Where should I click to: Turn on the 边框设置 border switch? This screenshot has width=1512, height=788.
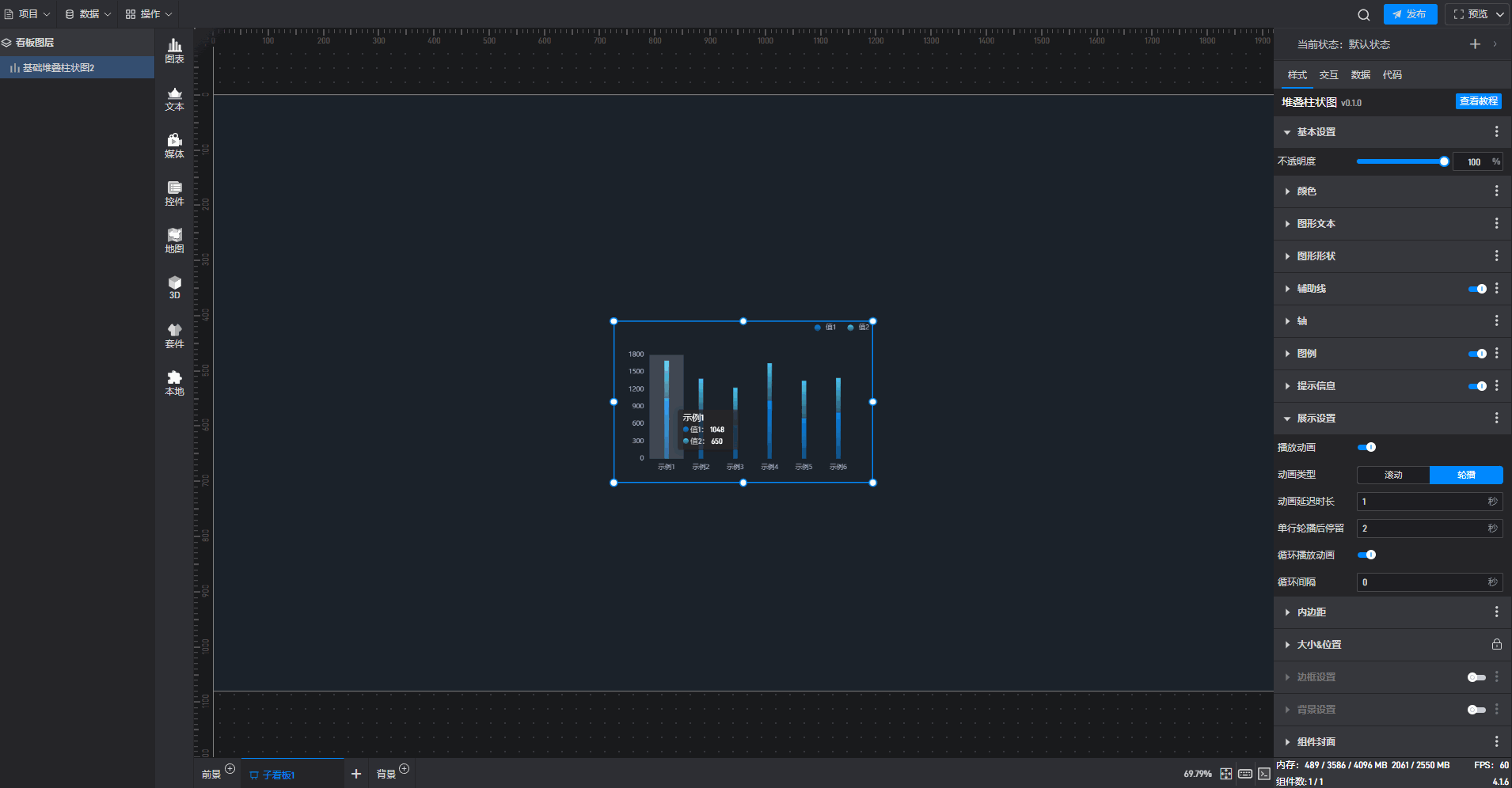click(x=1476, y=677)
